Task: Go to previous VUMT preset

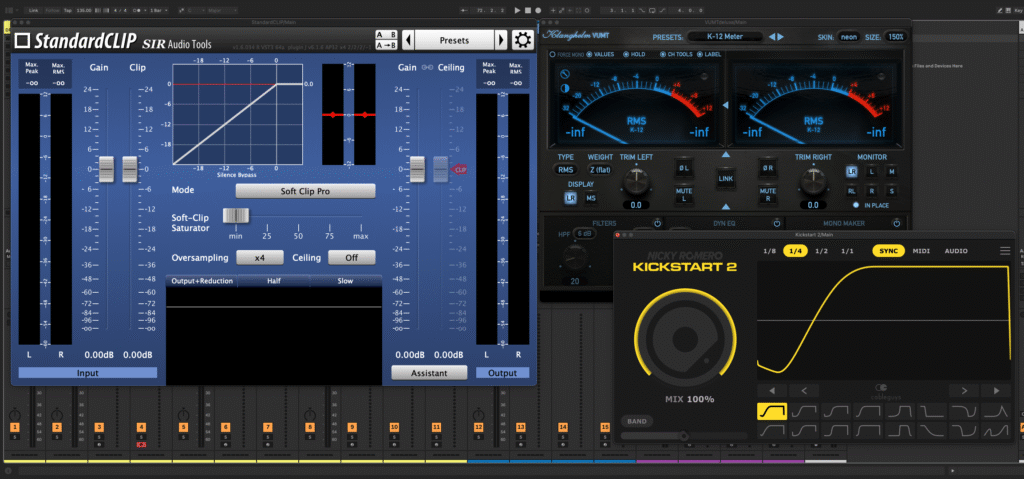Action: 772,37
